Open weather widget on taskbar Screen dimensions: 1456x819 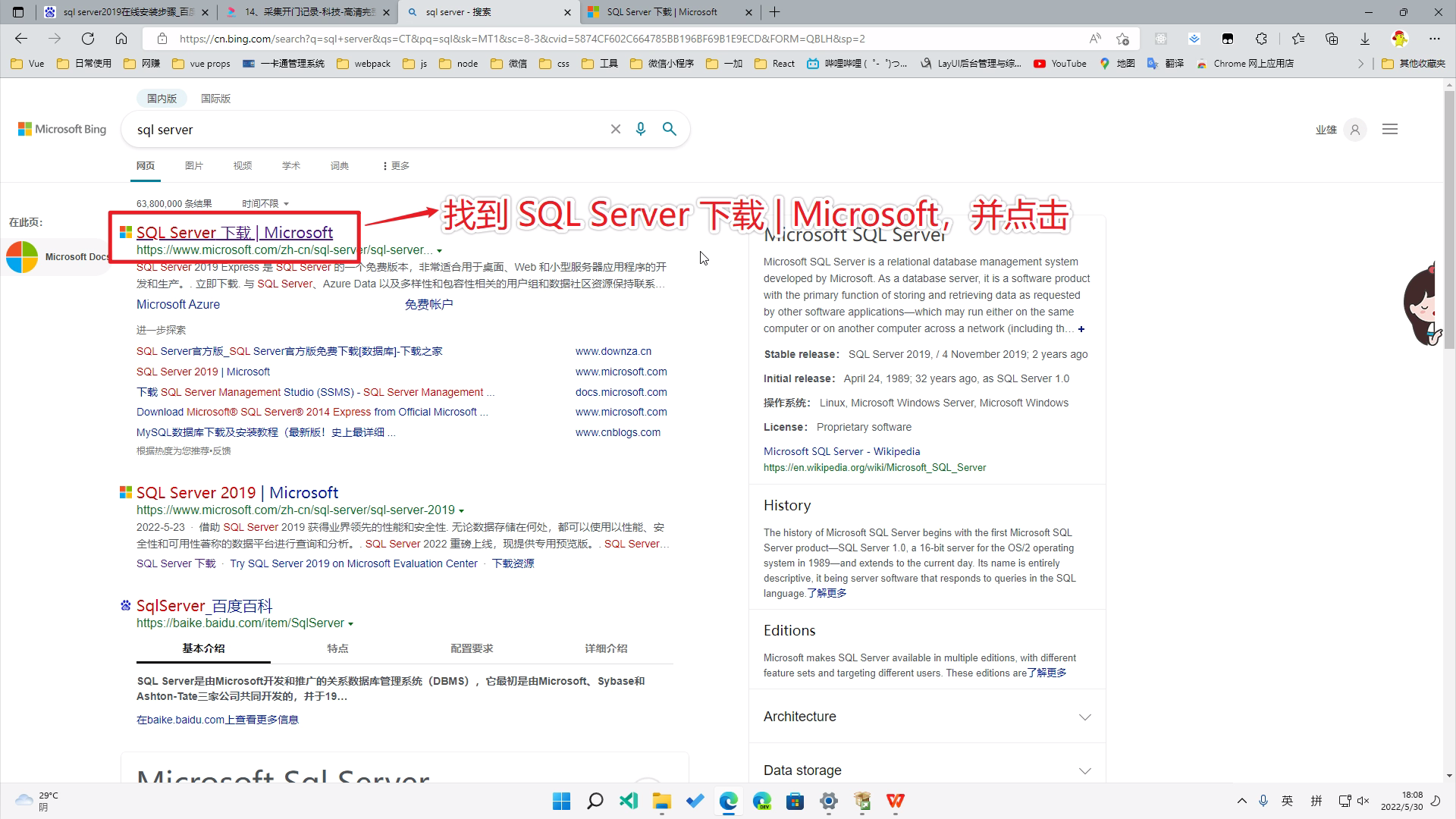point(36,801)
